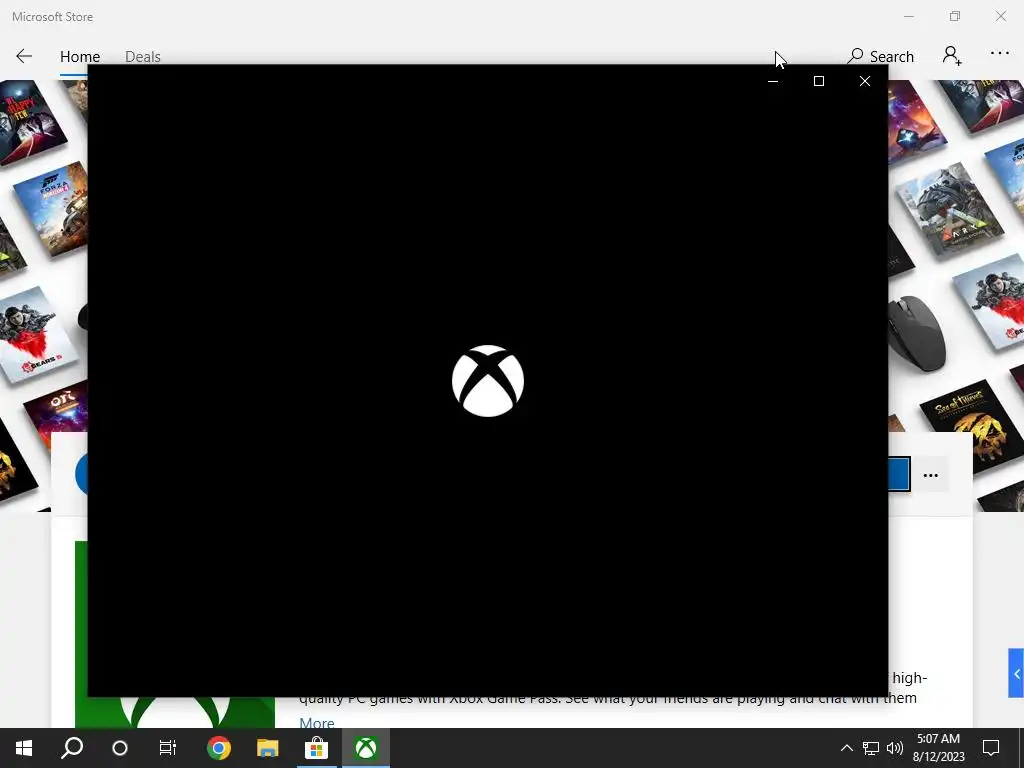
Task: Close the Microsoft Store window
Action: coord(1000,16)
